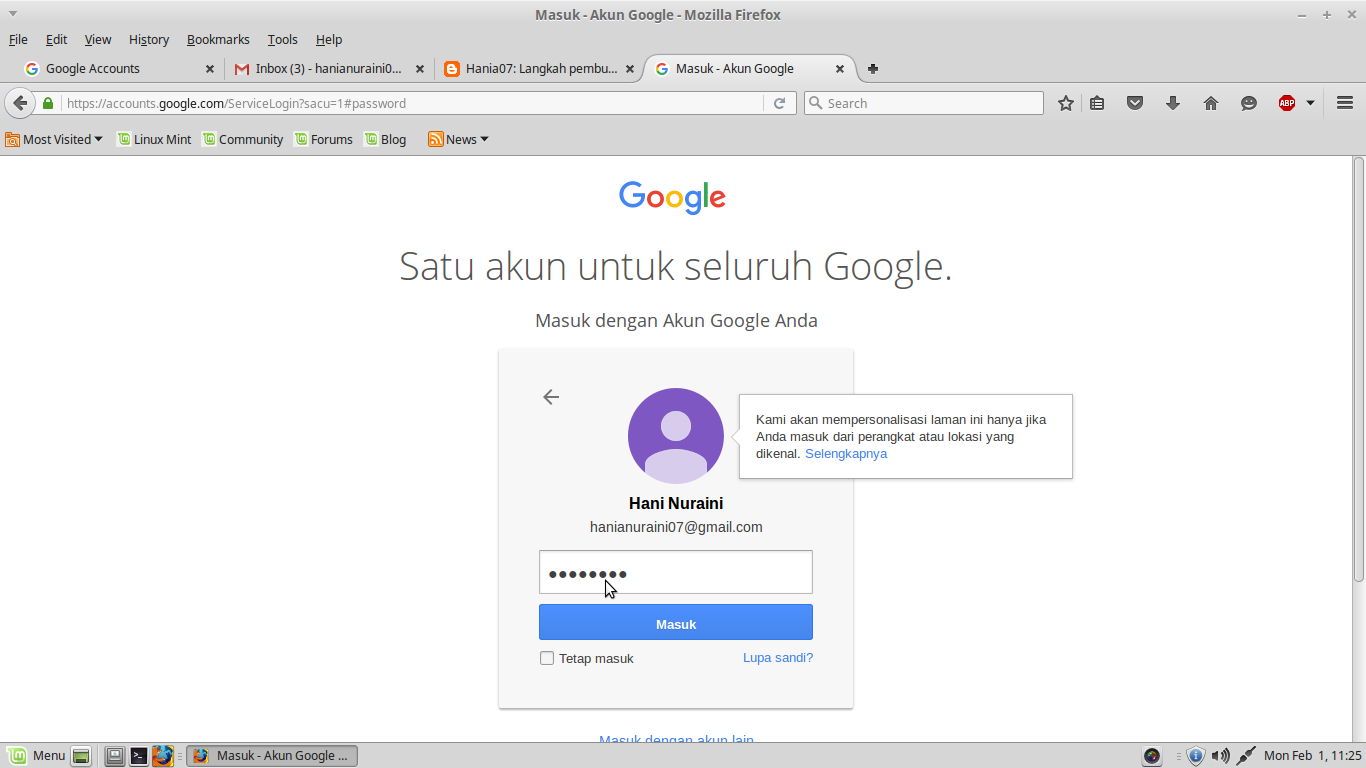
Task: Open the View menu
Action: pyautogui.click(x=98, y=40)
